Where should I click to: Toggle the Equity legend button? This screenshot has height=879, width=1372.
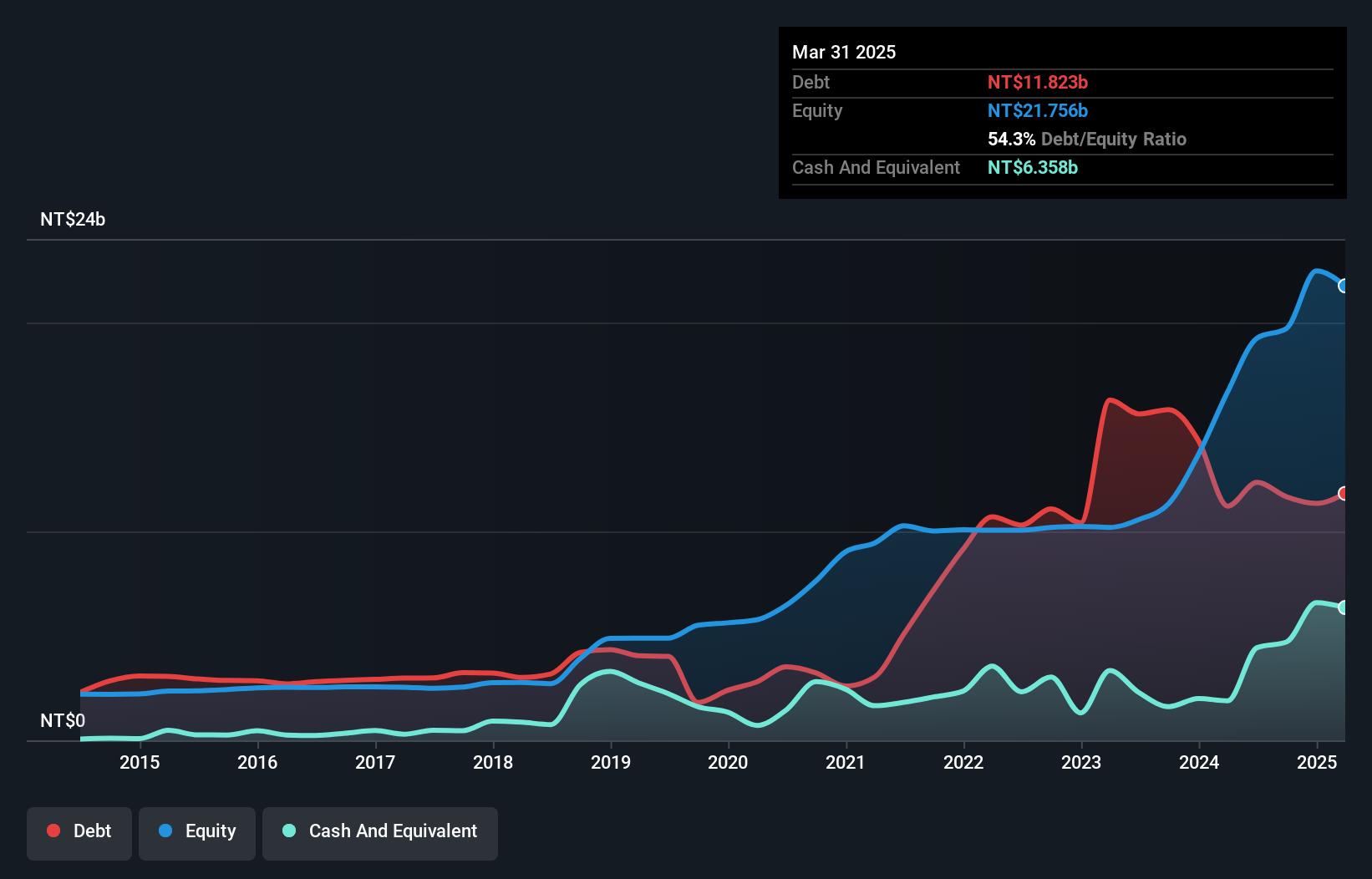pos(197,833)
